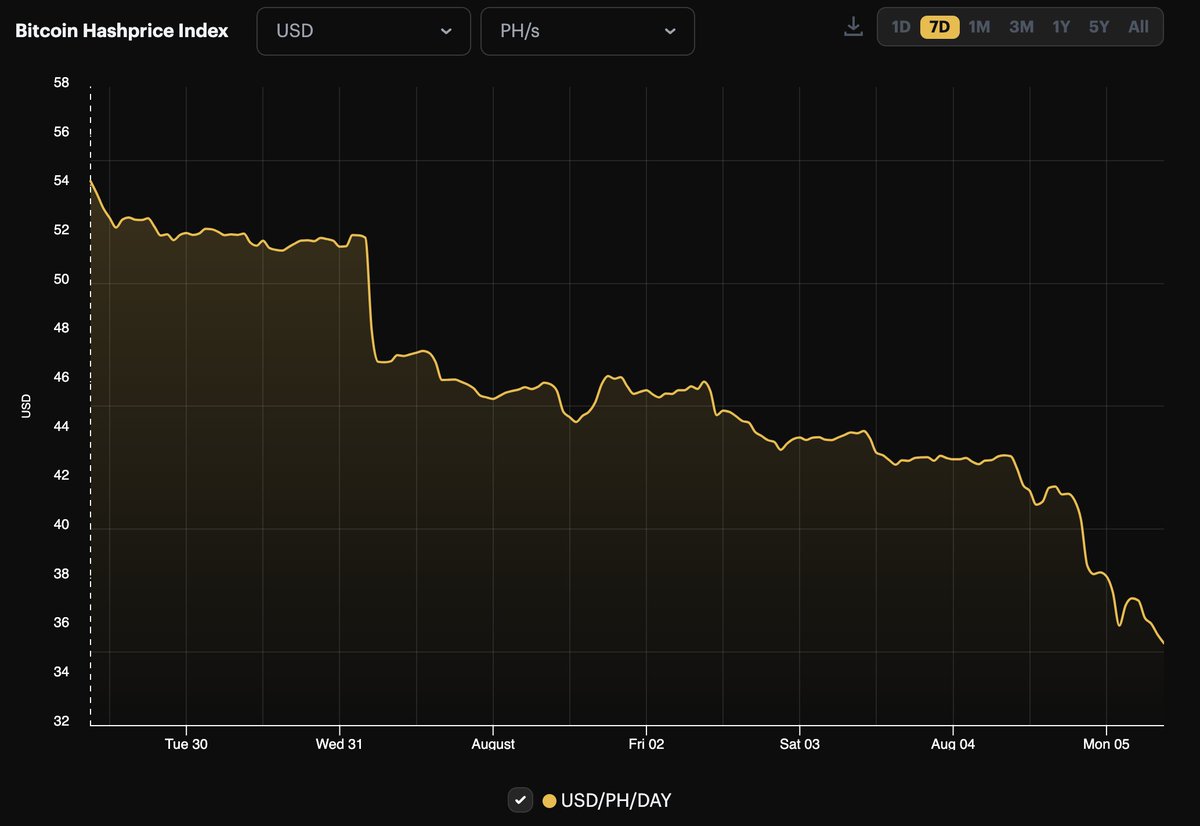Image resolution: width=1200 pixels, height=826 pixels.
Task: Click the Fri 02 axis label
Action: click(x=646, y=744)
